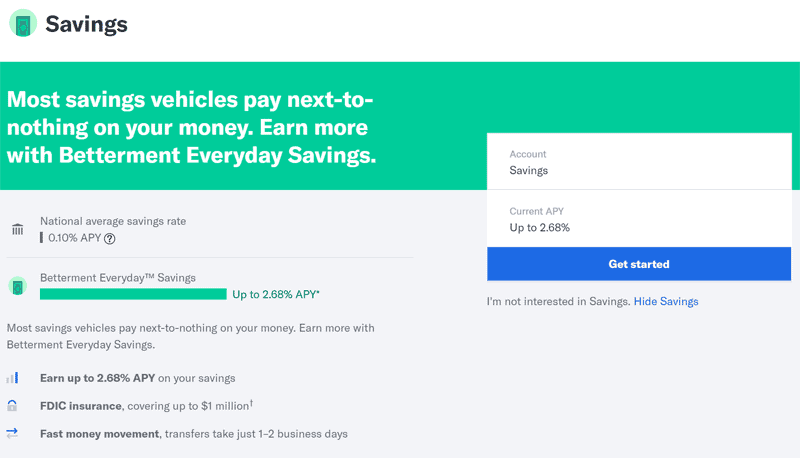800x458 pixels.
Task: Click the bar chart earnings icon
Action: [x=12, y=378]
